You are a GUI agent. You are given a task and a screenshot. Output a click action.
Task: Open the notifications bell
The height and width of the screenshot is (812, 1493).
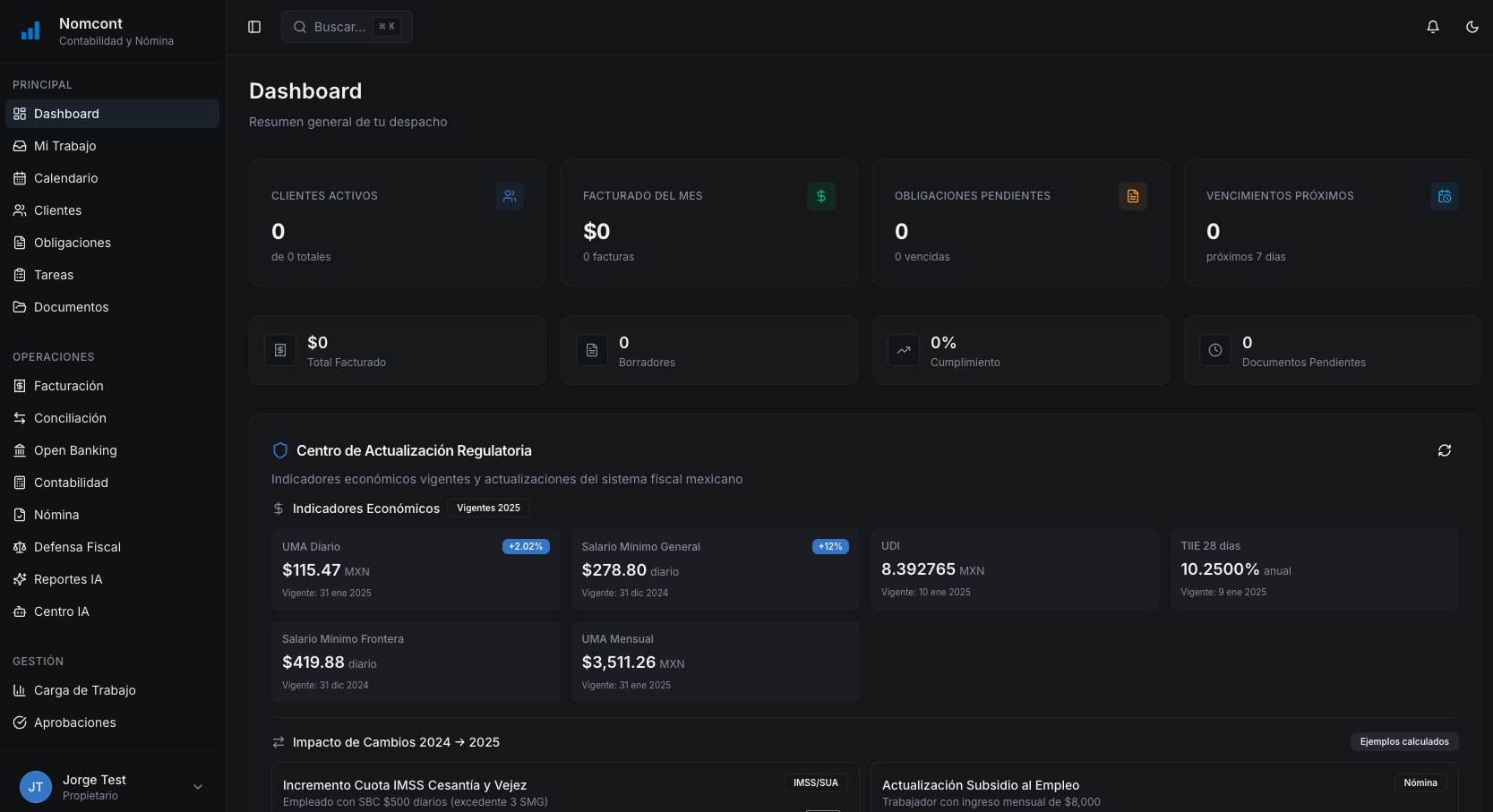pos(1433,27)
